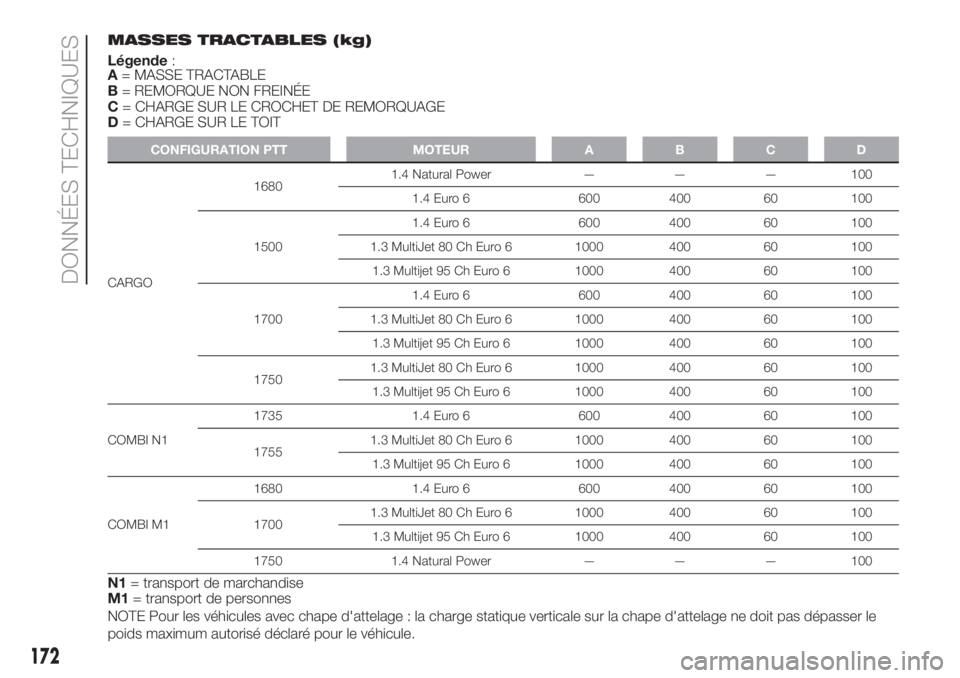This screenshot has width=960, height=678.
Task: Click table column header 'A'
Action: click(x=589, y=150)
